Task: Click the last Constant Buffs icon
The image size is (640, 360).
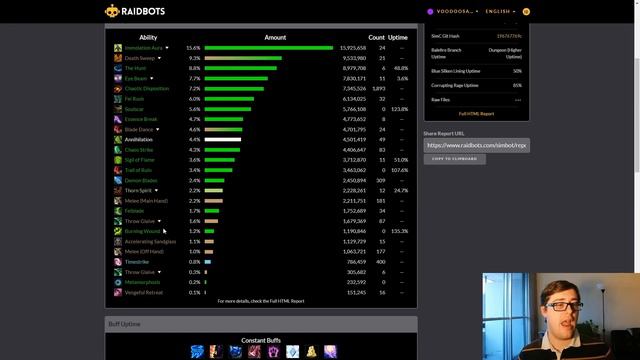Action: pos(330,351)
